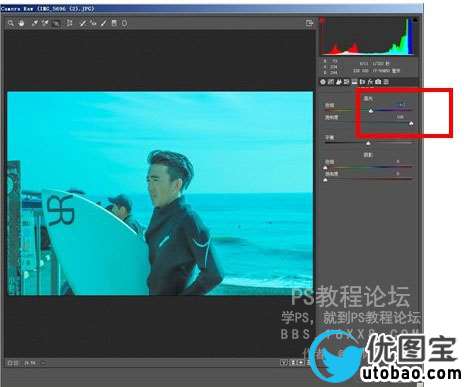Open the Basic panel tab
The width and height of the screenshot is (464, 387).
(323, 82)
